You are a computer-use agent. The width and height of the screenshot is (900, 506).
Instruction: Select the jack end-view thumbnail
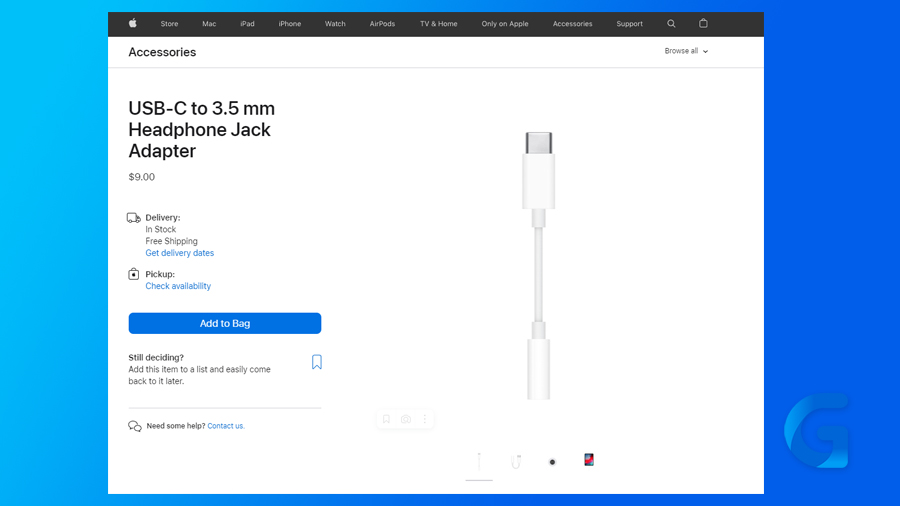pyautogui.click(x=552, y=462)
